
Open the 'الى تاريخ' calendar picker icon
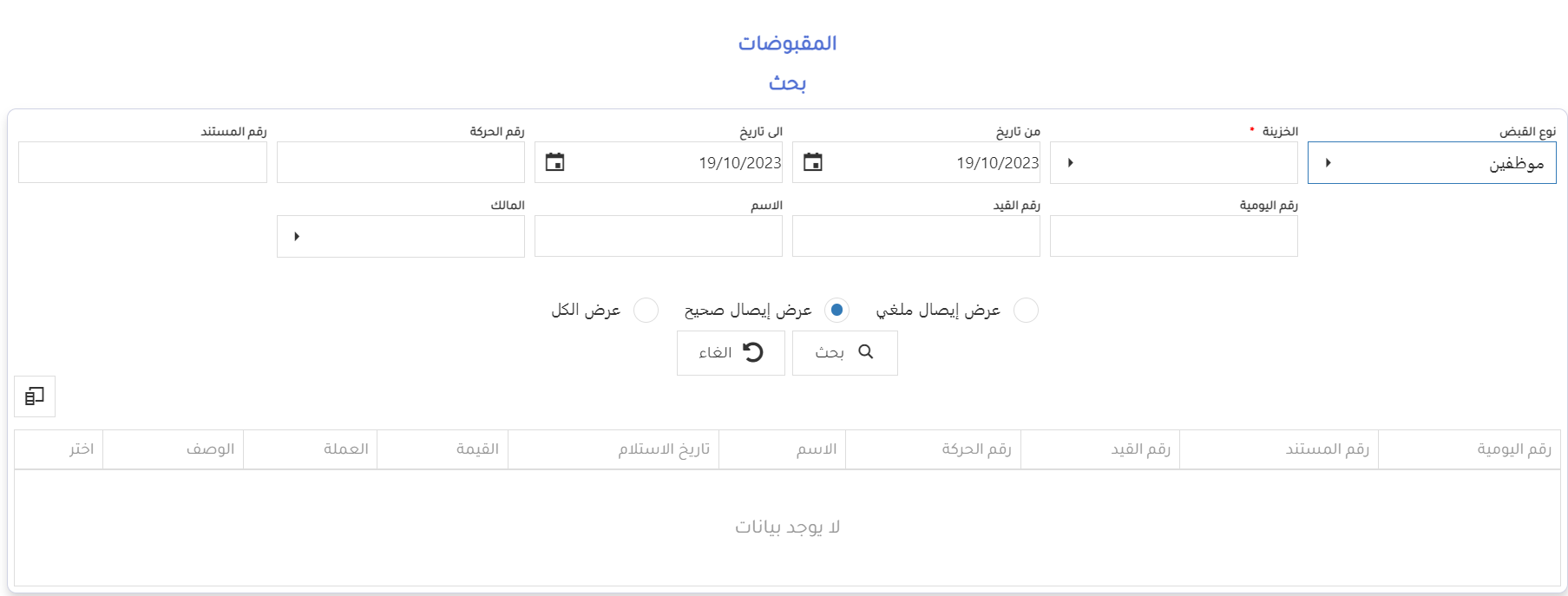coord(554,162)
